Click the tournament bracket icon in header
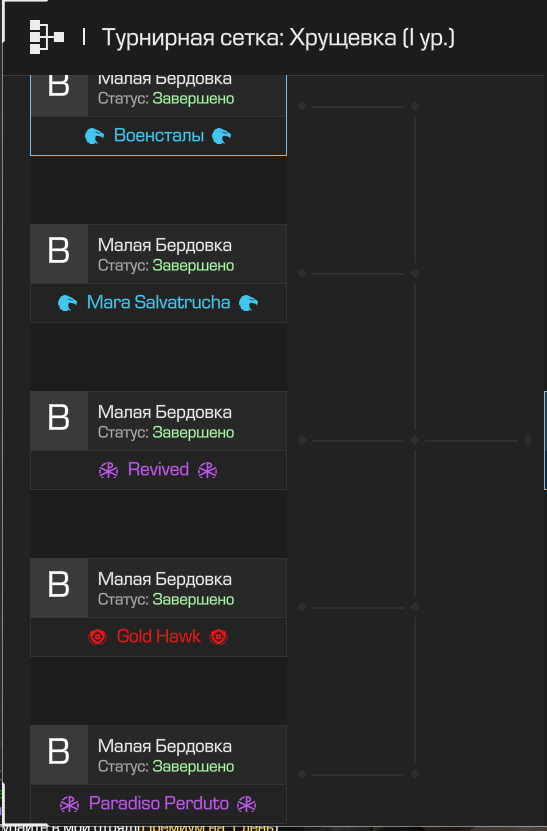The width and height of the screenshot is (547, 831). click(x=47, y=37)
